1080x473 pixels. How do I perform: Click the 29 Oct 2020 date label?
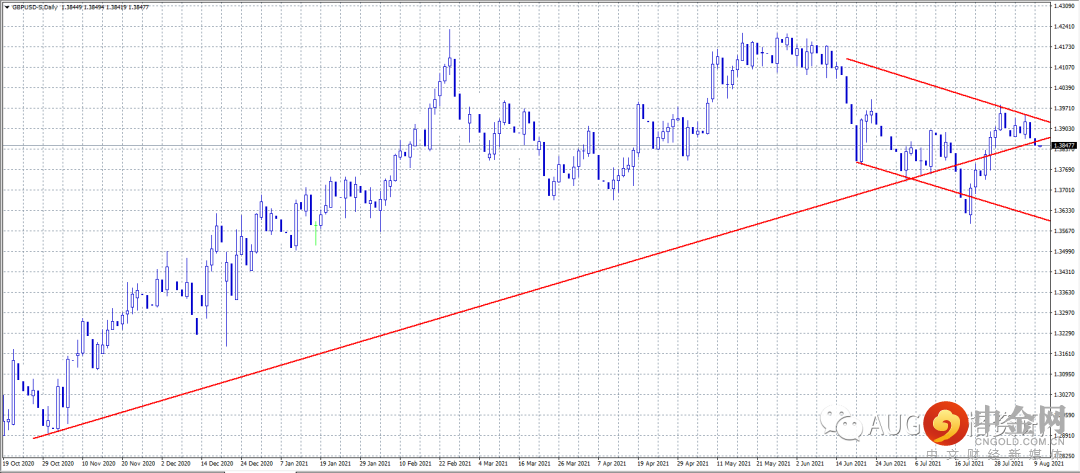57,463
